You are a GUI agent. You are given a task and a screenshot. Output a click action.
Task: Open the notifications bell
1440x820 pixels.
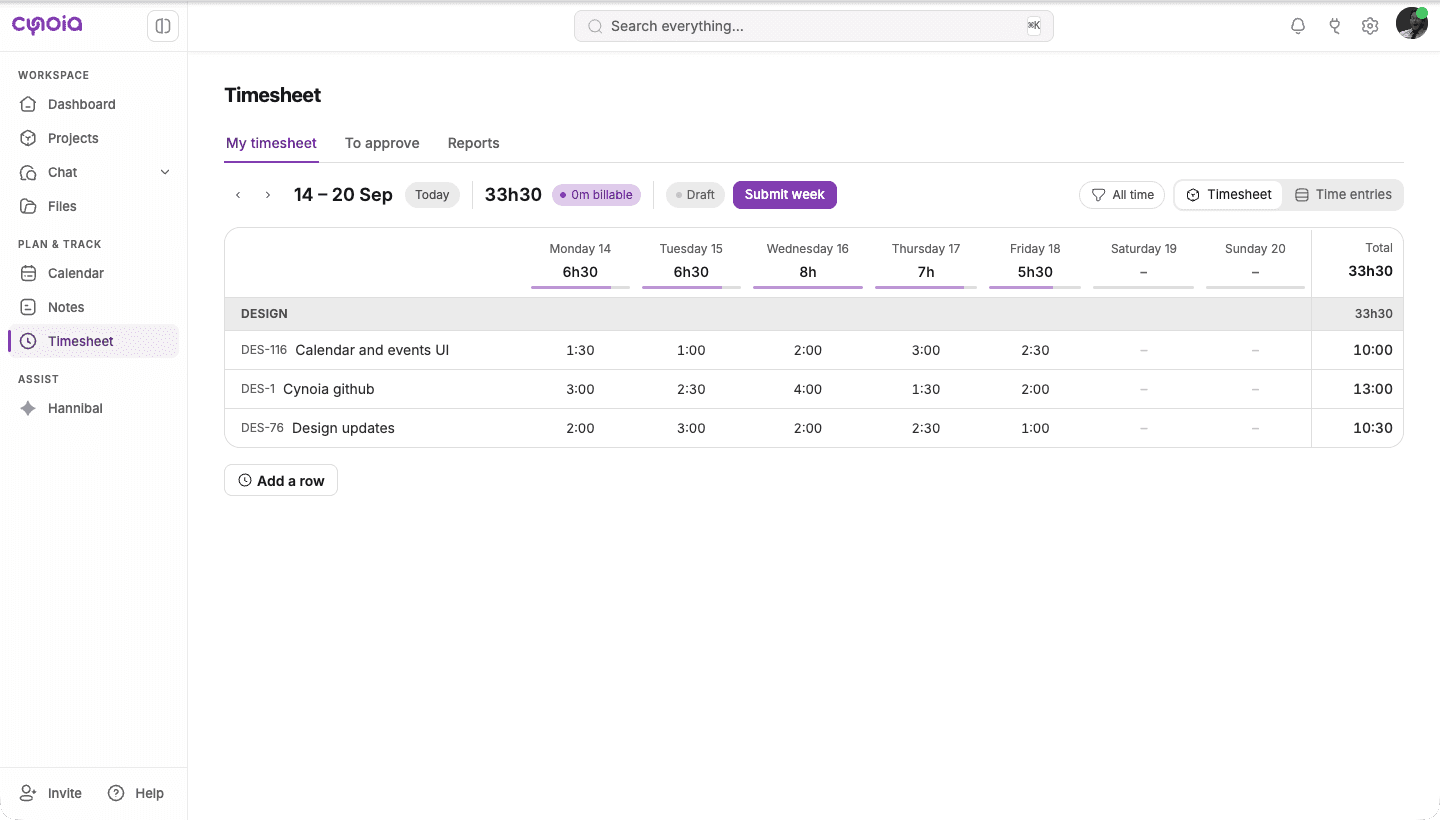pyautogui.click(x=1298, y=26)
